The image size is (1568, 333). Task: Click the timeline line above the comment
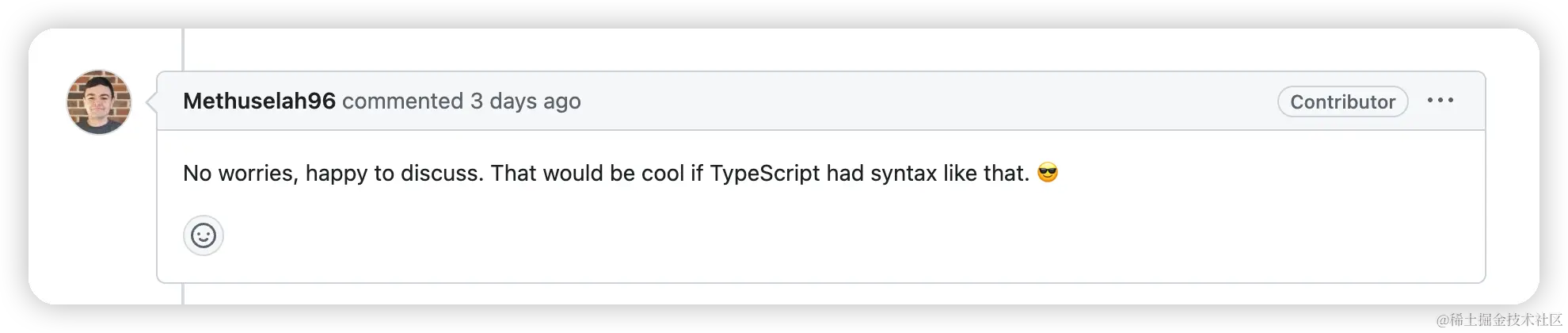point(183,49)
